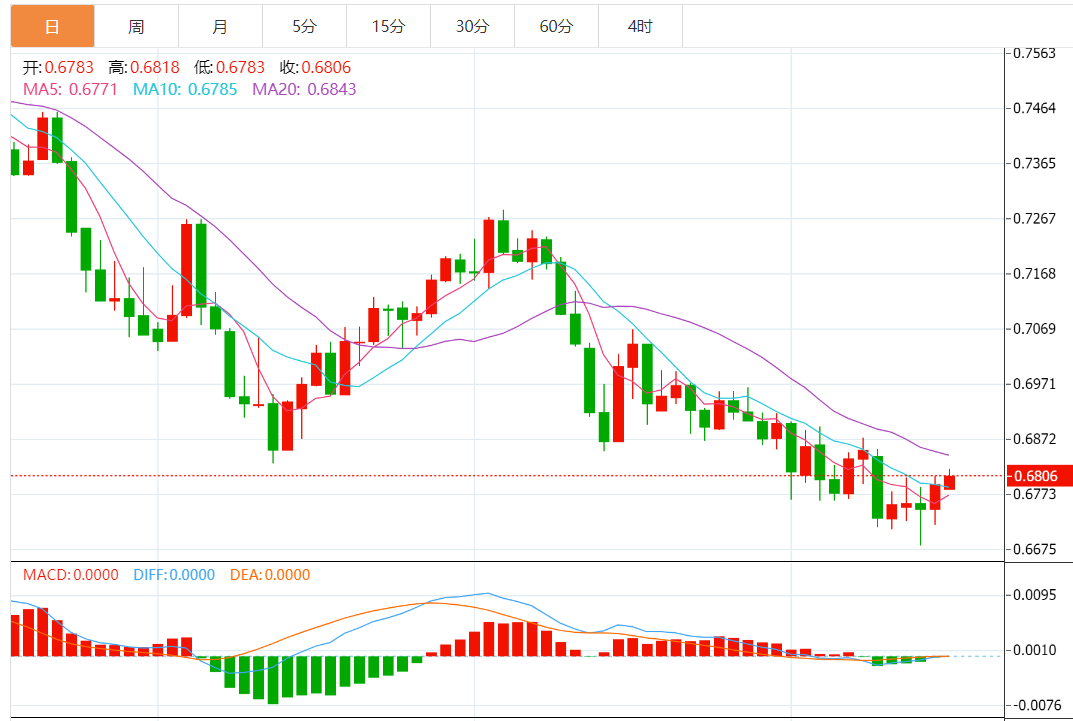Click the 0.7563 price axis label
Viewport: 1073px width, 721px height.
pos(1035,53)
